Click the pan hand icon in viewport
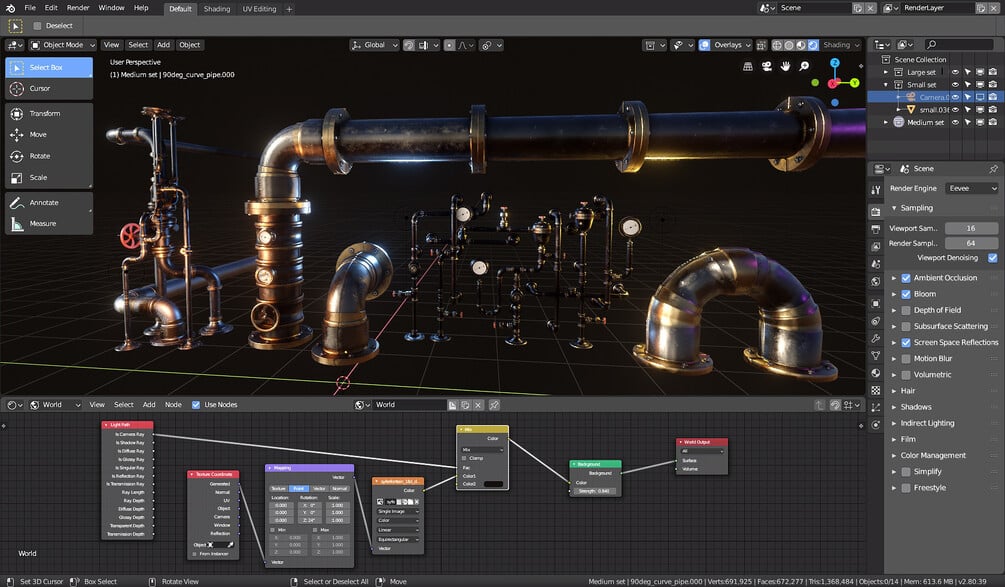Image resolution: width=1005 pixels, height=587 pixels. [785, 66]
